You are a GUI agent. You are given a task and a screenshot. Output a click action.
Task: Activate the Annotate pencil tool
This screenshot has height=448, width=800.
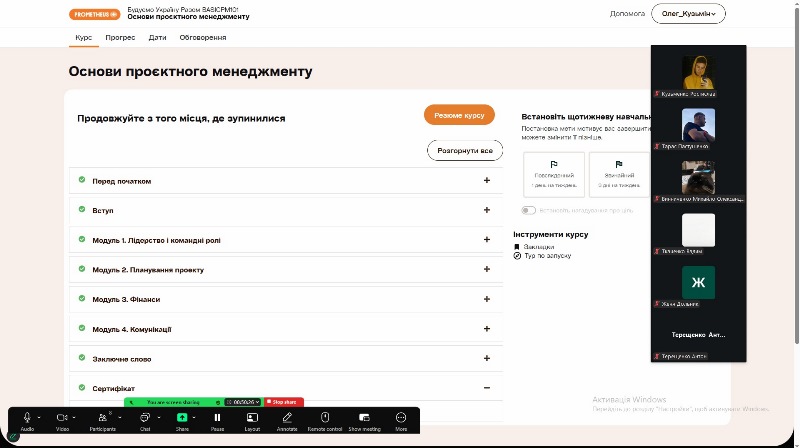coord(287,417)
